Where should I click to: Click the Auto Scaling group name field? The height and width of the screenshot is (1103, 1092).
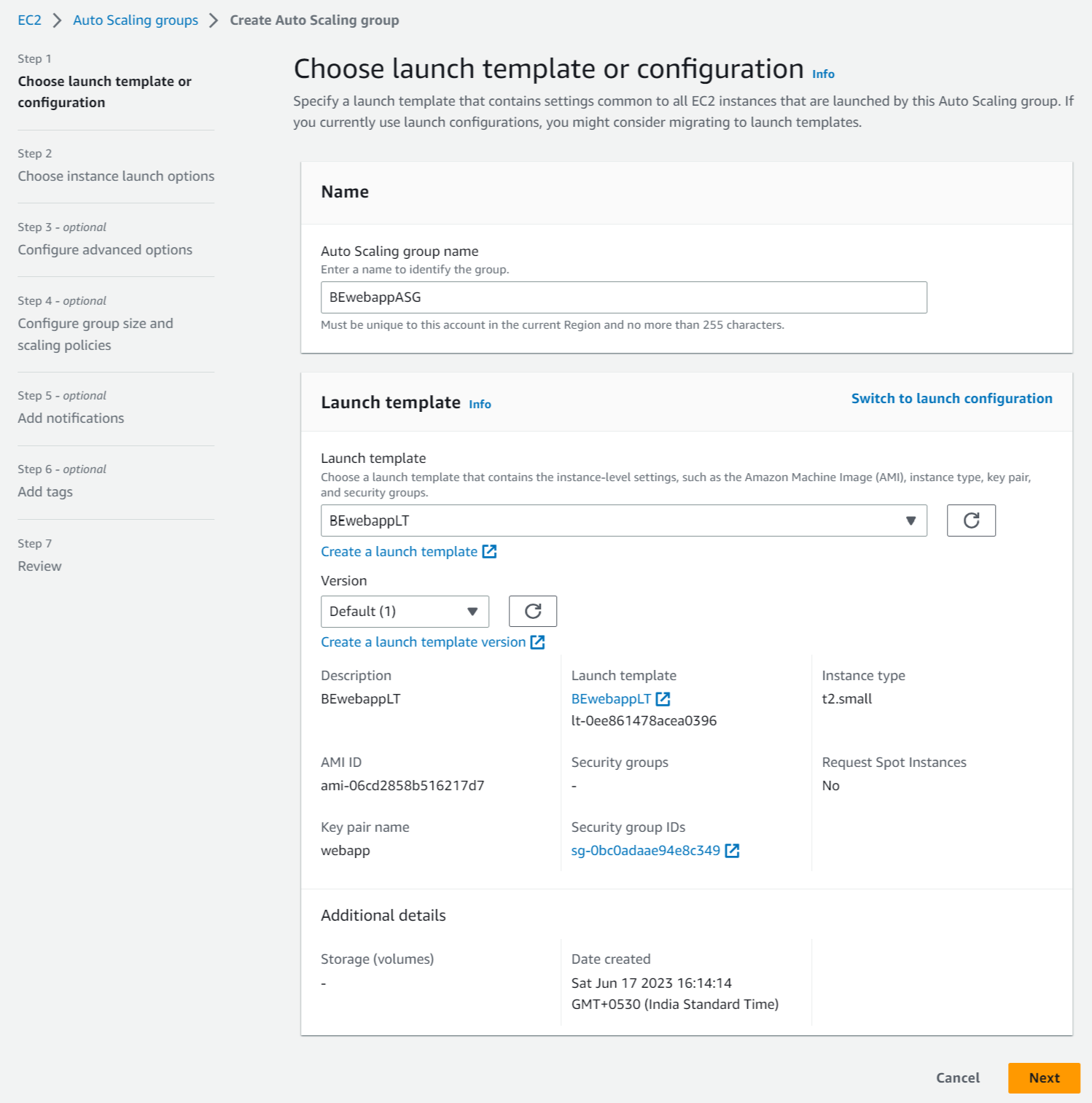623,297
